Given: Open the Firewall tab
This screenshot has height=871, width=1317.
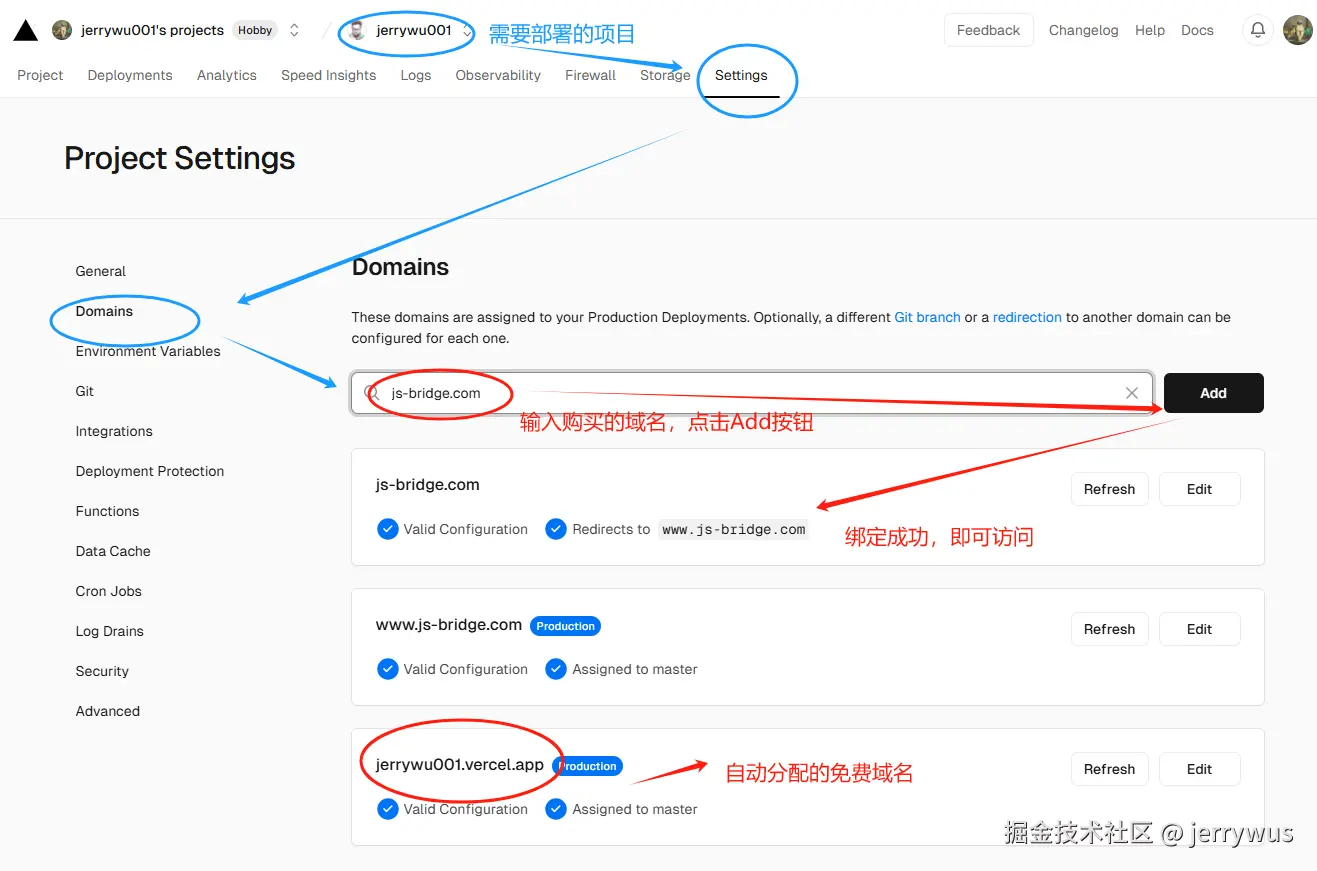Looking at the screenshot, I should 590,75.
